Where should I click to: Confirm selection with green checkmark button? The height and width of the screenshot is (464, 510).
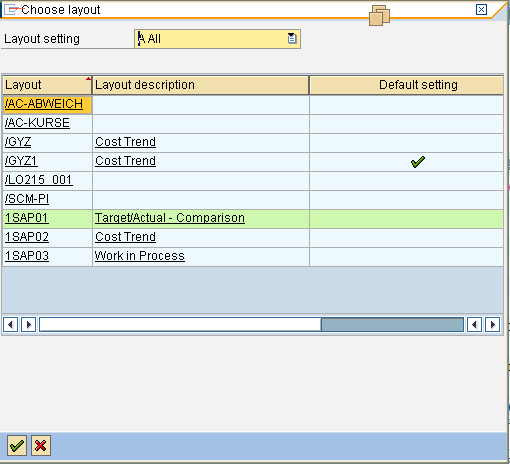17,445
